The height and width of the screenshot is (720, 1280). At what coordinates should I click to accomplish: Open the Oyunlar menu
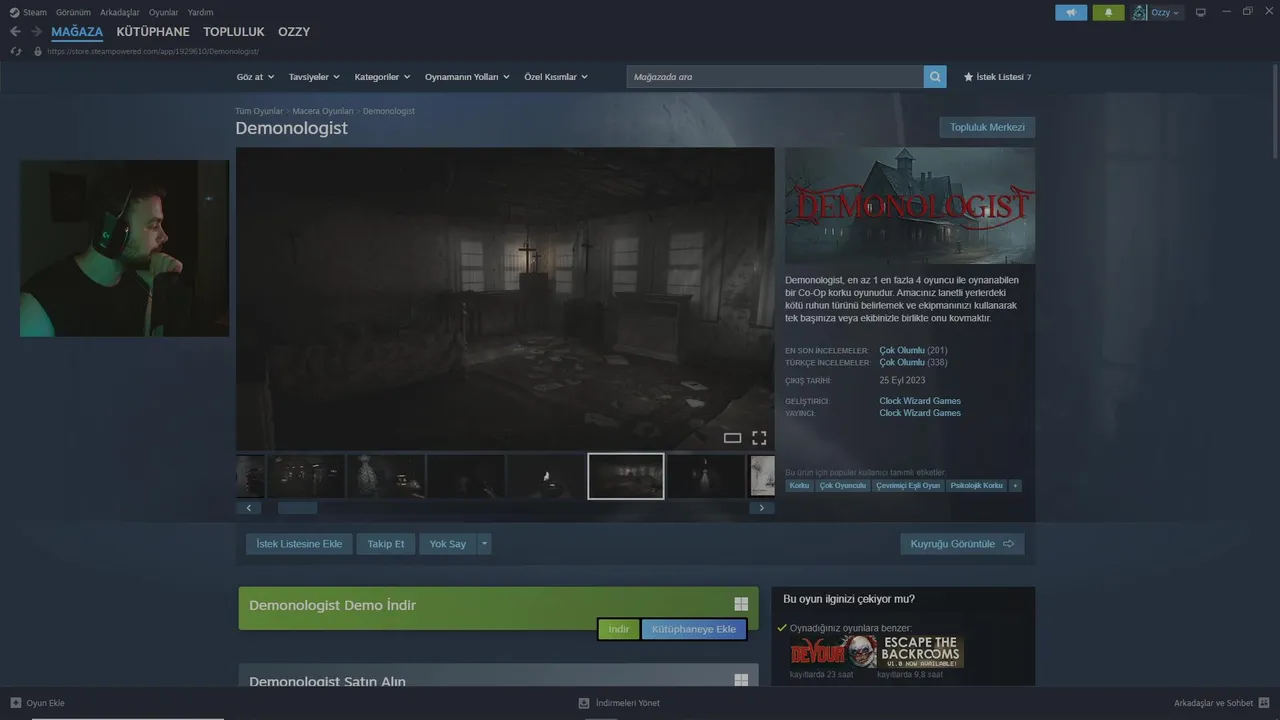tap(164, 13)
